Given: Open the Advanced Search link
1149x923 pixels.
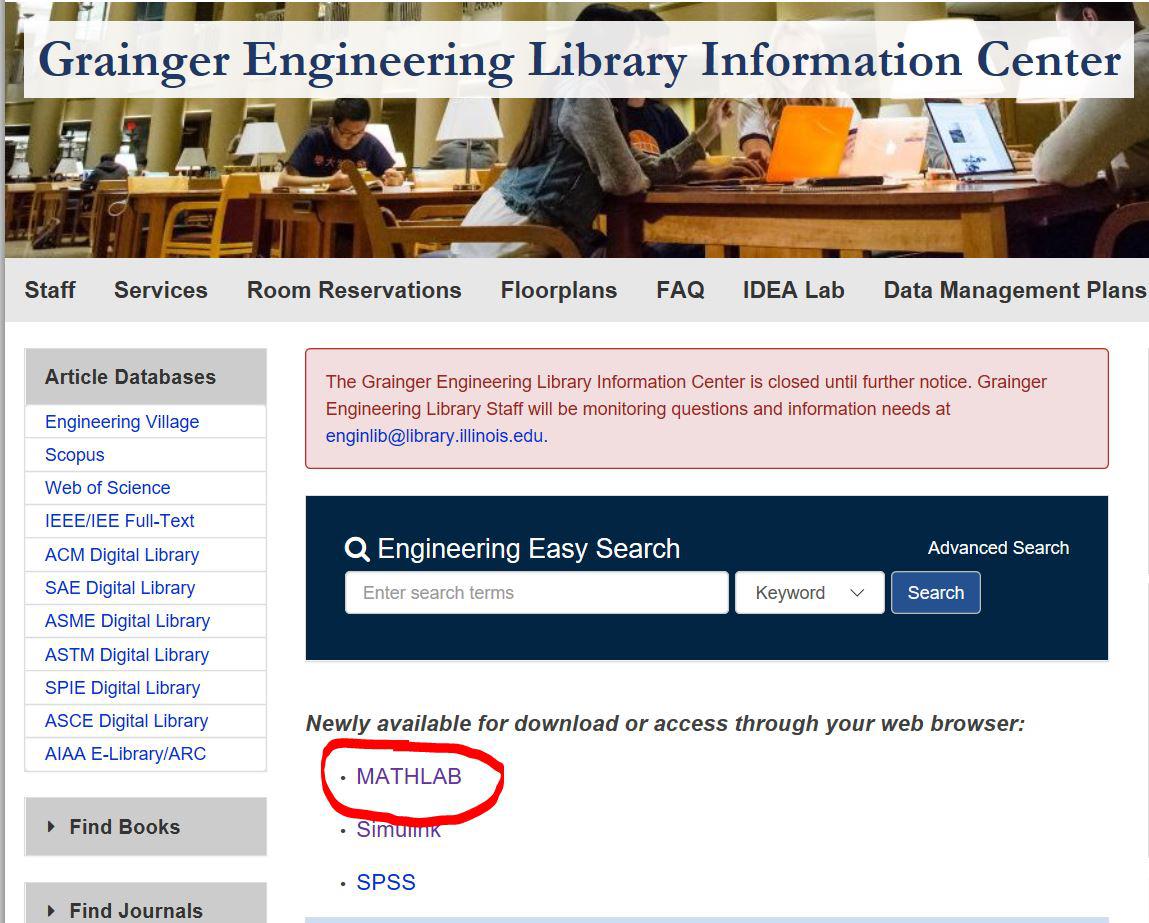Looking at the screenshot, I should [x=998, y=548].
